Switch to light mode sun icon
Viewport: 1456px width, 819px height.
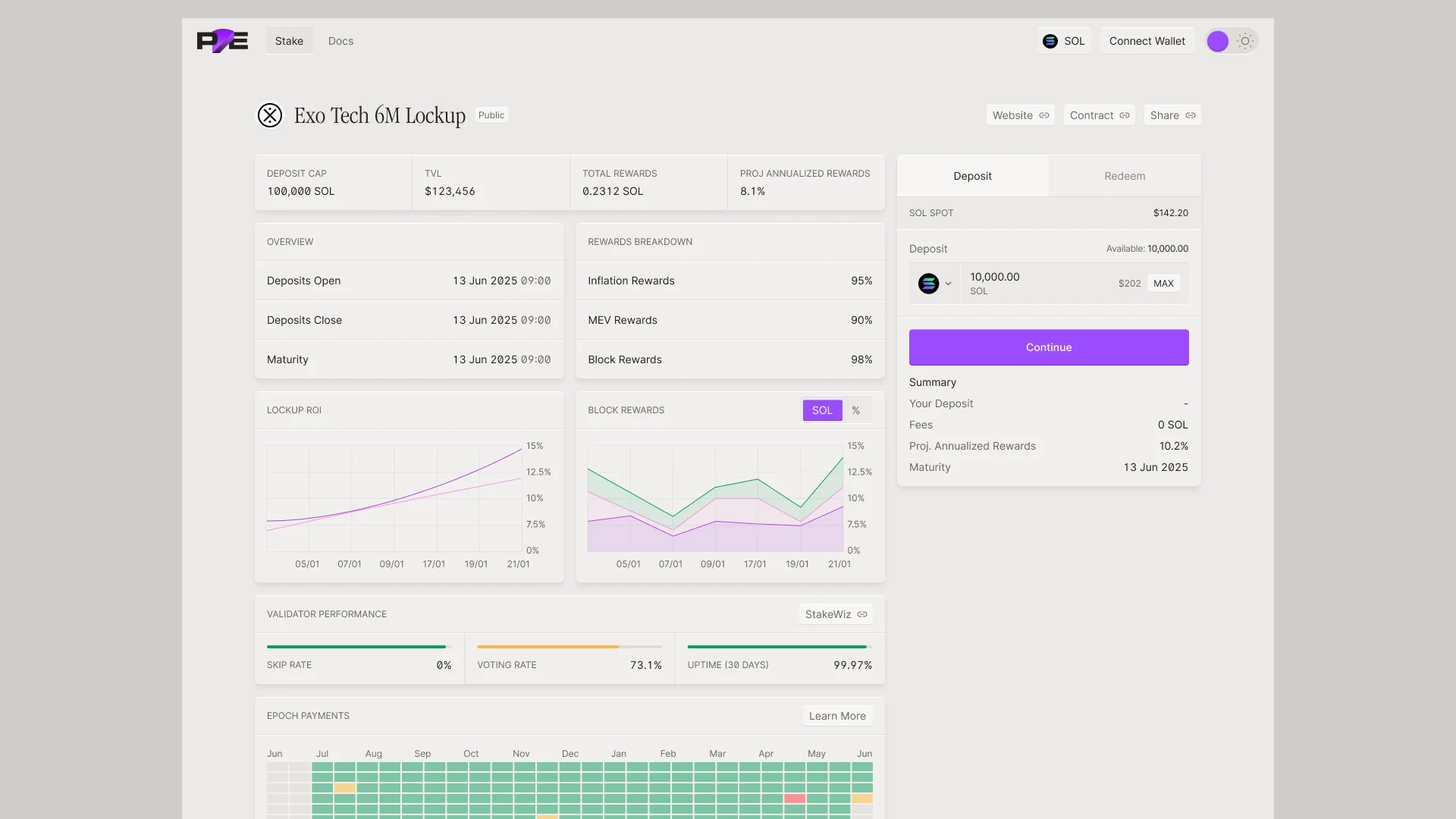point(1245,41)
